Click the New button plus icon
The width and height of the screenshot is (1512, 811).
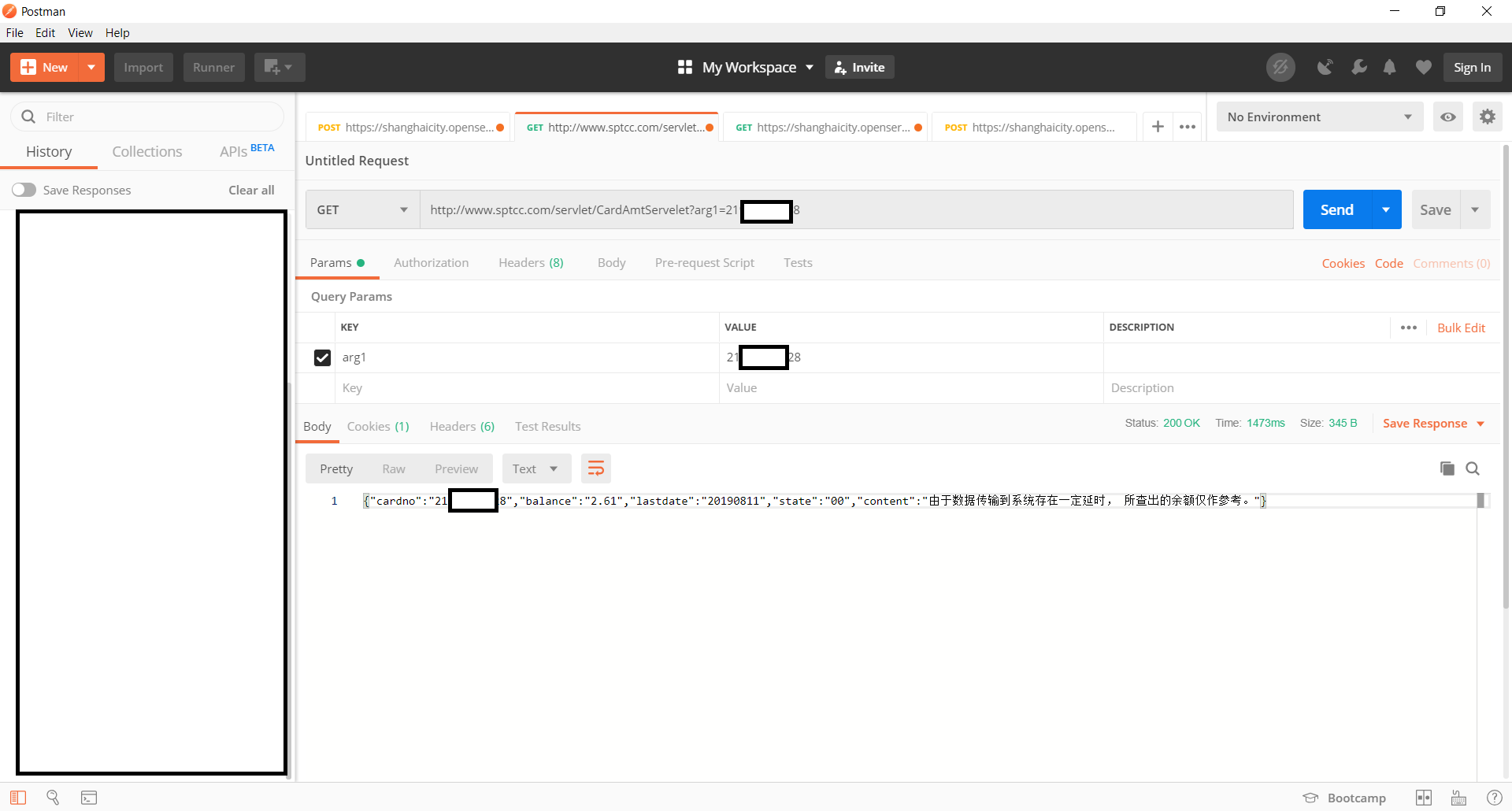(28, 68)
